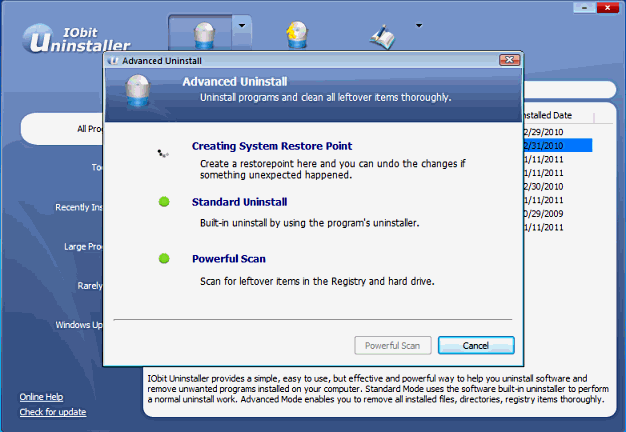Open the Online Help link
Viewport: 626px width, 432px height.
pos(42,397)
